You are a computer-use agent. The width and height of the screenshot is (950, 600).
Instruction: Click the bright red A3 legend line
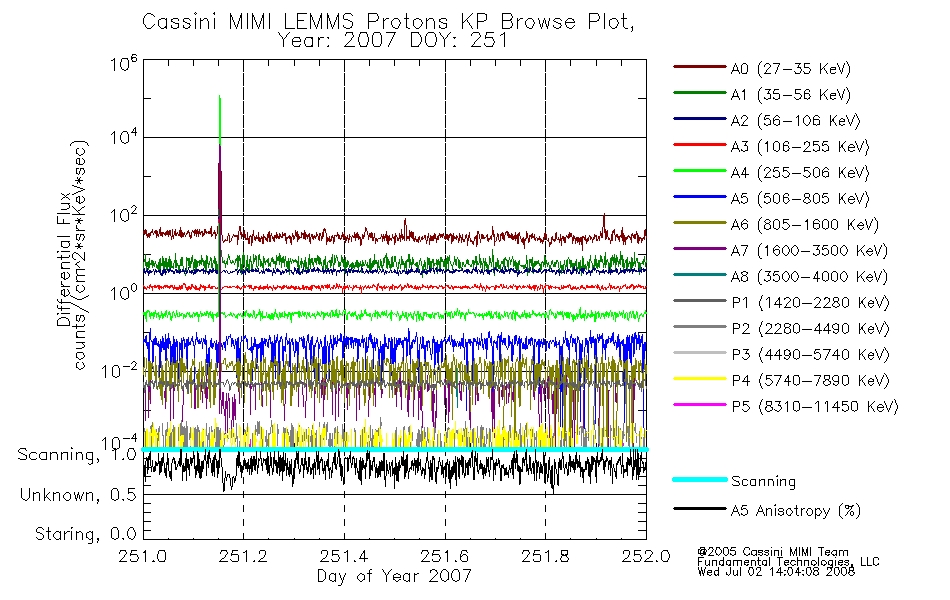(699, 145)
